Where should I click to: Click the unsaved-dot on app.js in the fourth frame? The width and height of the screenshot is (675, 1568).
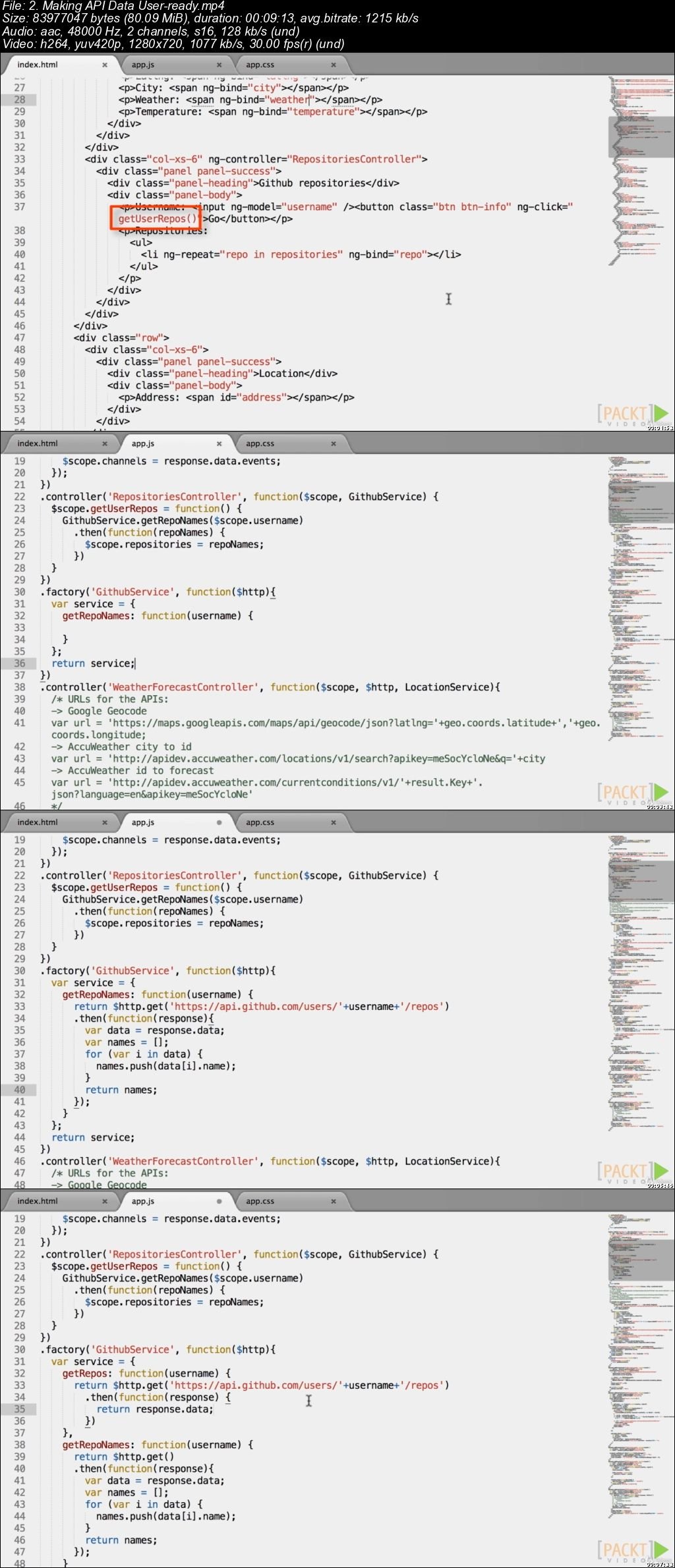[220, 1201]
